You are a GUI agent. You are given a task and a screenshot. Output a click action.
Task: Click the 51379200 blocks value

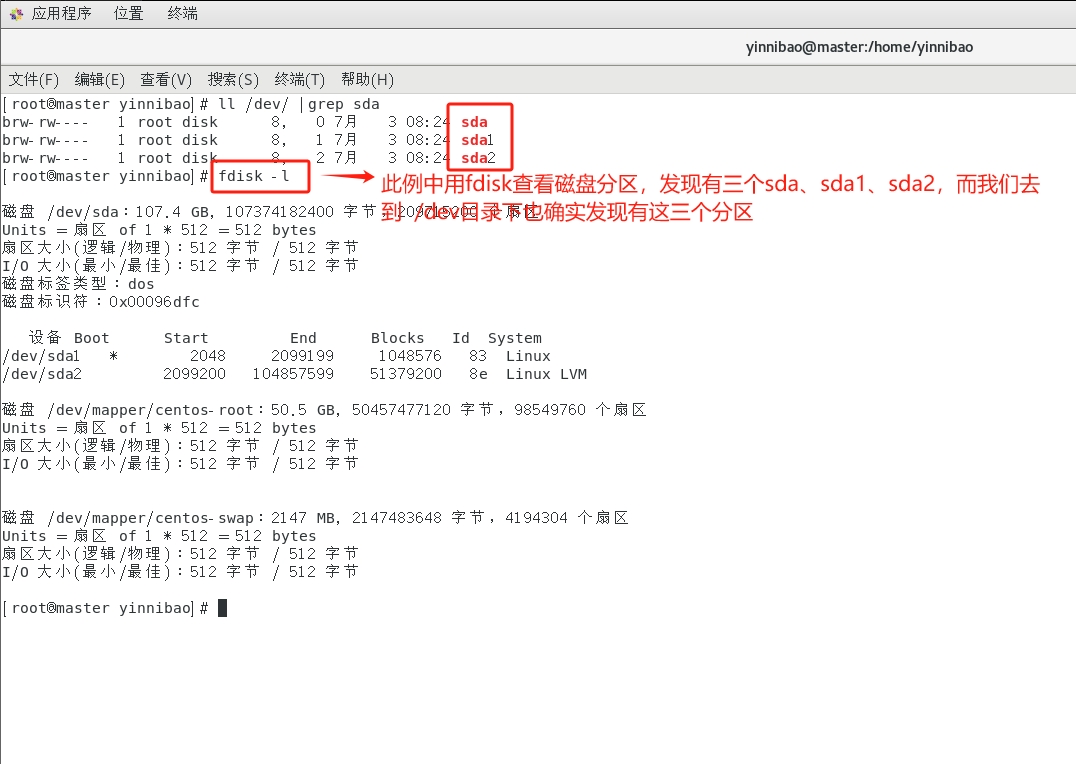click(x=406, y=374)
